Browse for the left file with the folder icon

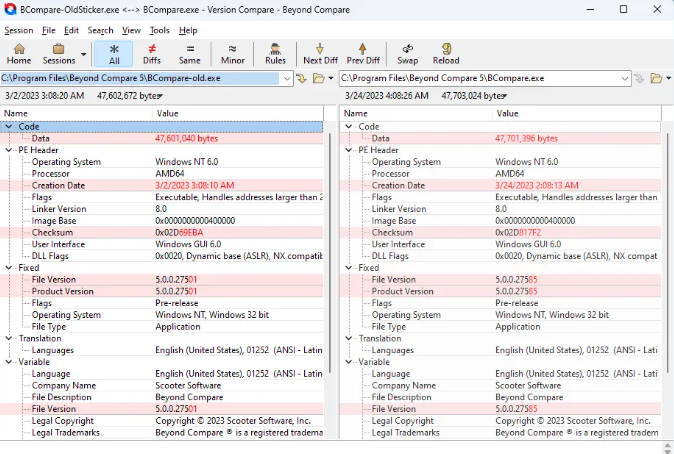pyautogui.click(x=318, y=78)
